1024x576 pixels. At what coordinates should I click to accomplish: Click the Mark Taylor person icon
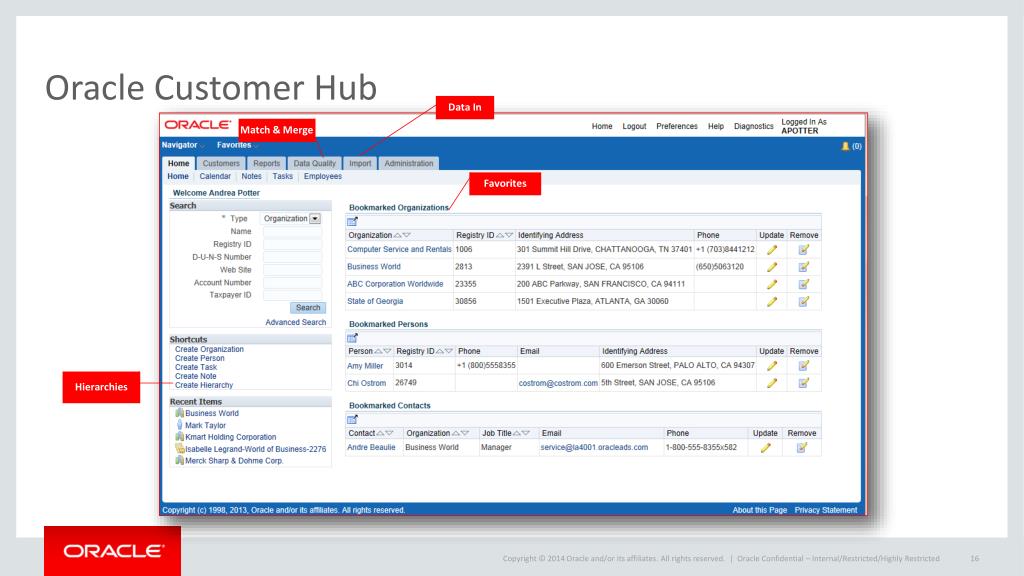(180, 424)
